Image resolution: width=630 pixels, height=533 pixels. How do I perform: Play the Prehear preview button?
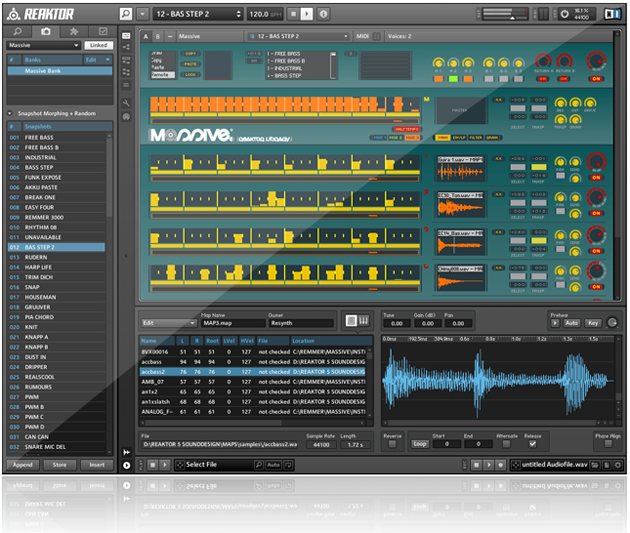tap(555, 323)
